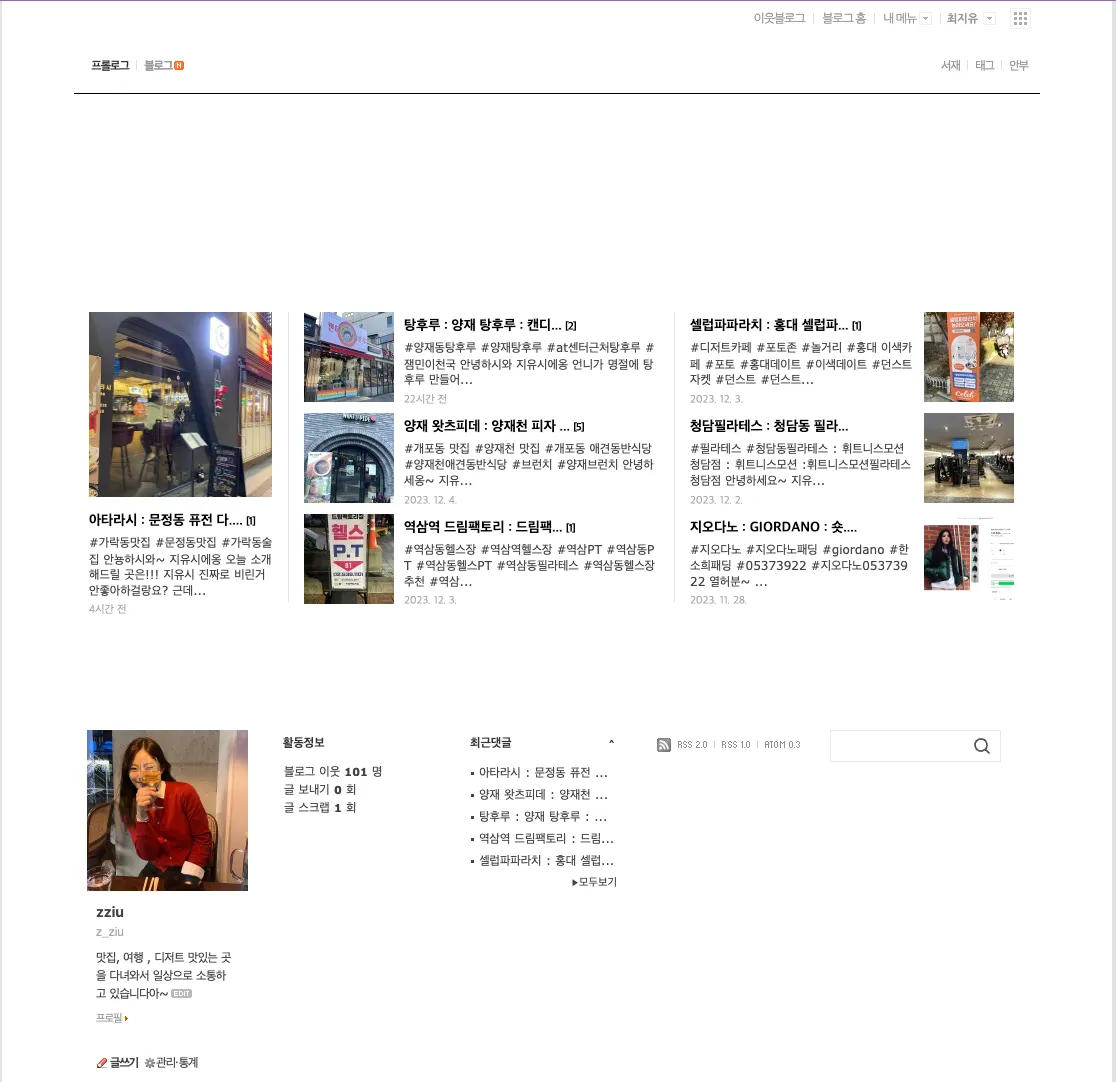Open the 태그 menu

point(984,65)
